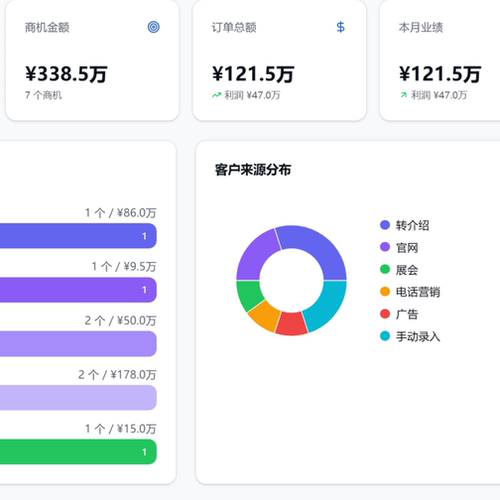
Task: Click the green 展会 donut segment
Action: (x=248, y=295)
